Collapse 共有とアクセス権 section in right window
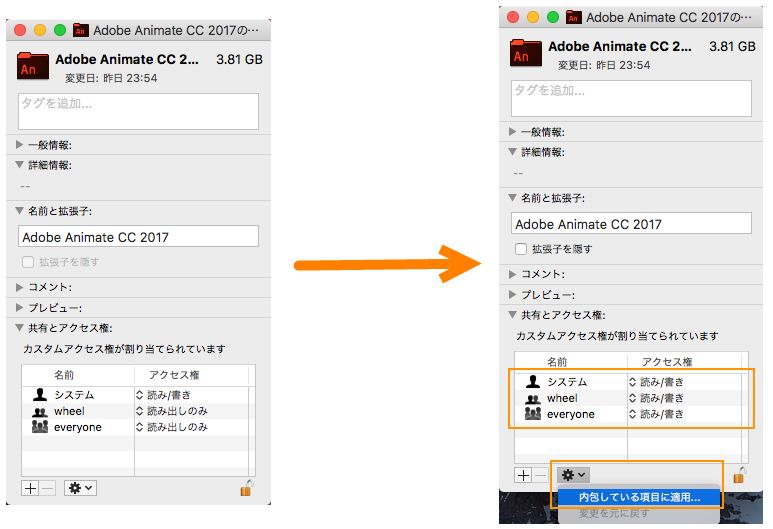773x529 pixels. coord(512,315)
